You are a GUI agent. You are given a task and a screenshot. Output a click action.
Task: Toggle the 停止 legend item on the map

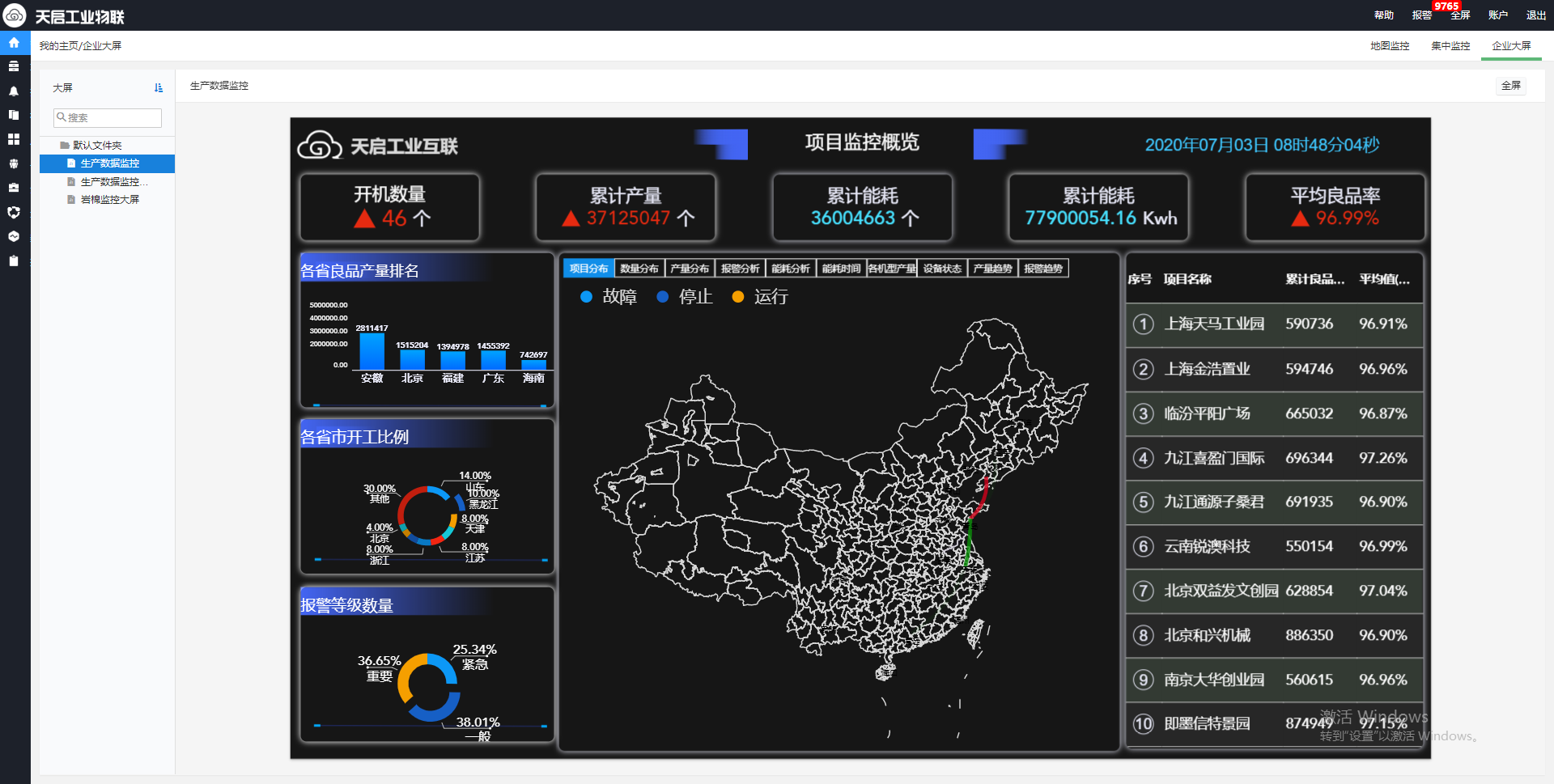[x=685, y=297]
